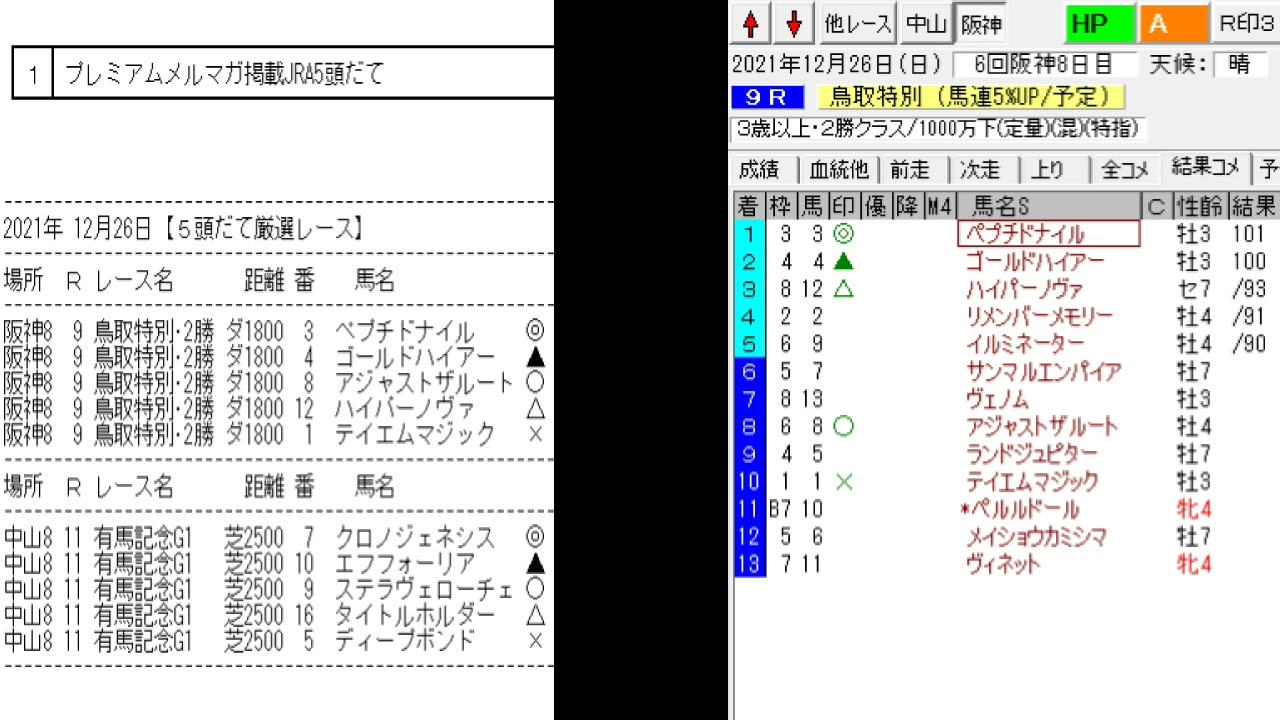Click the 着 column header

point(748,206)
